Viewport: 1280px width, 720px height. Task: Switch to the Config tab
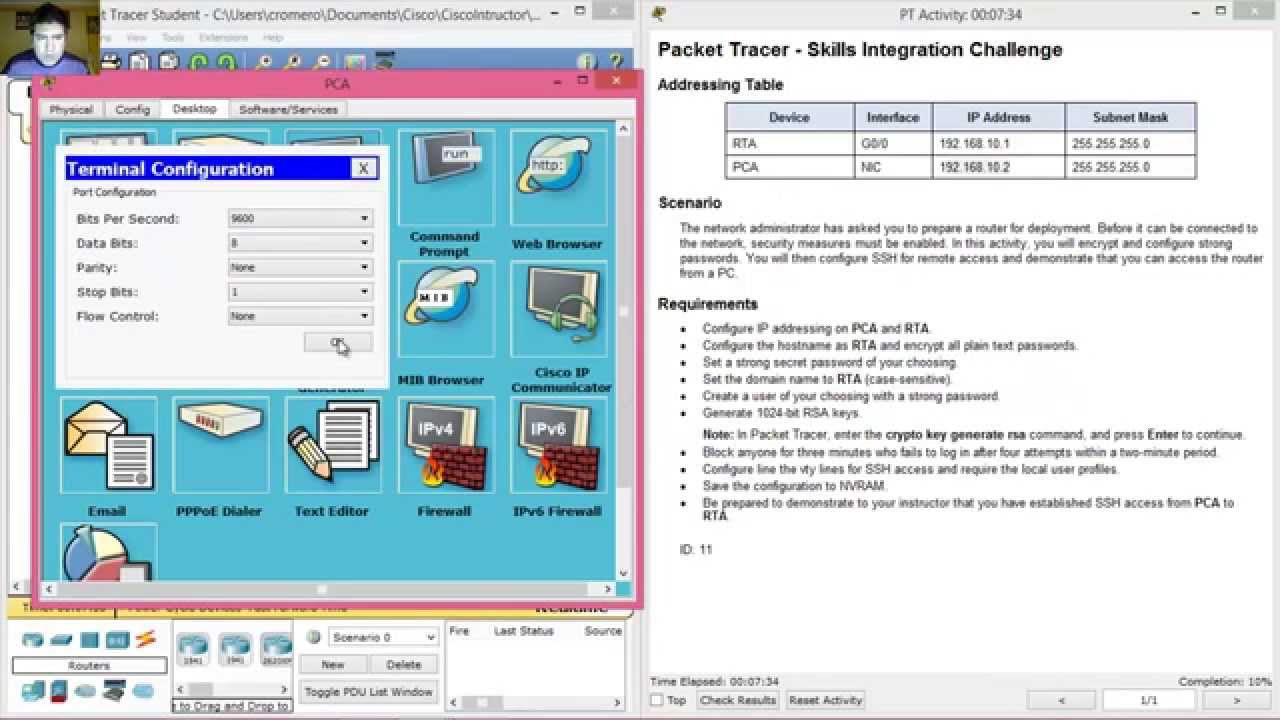tap(132, 110)
